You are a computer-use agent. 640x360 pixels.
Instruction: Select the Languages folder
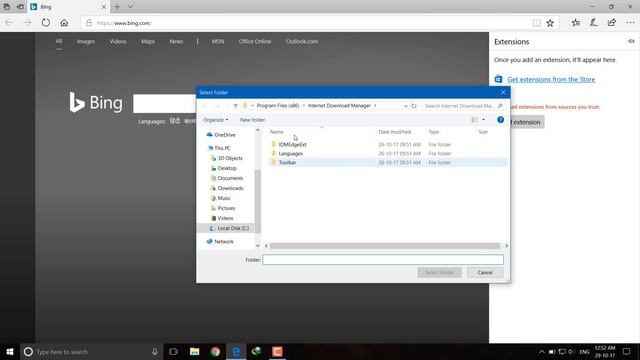pyautogui.click(x=291, y=153)
